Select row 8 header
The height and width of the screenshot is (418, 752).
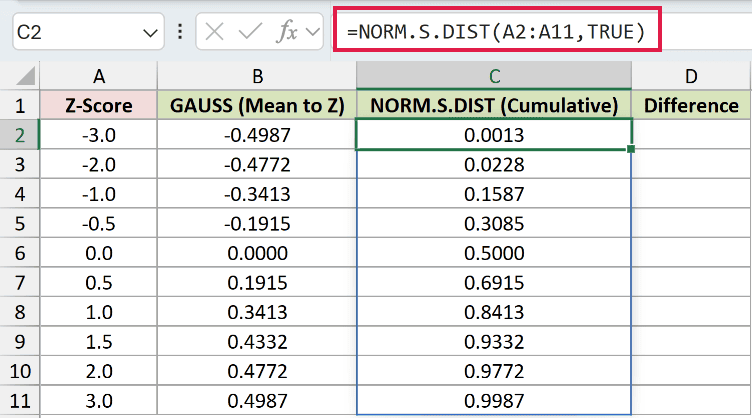20,312
